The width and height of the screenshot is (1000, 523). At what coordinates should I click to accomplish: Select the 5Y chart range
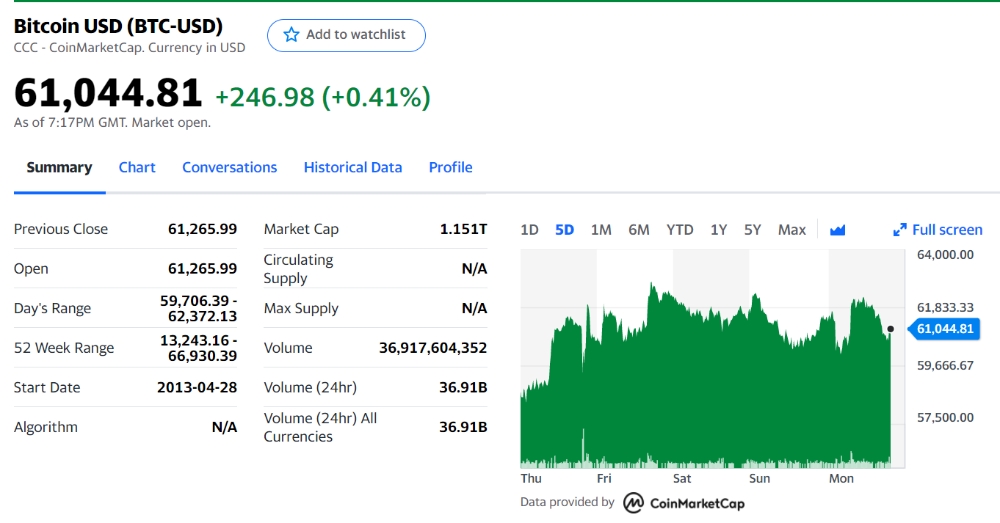pyautogui.click(x=753, y=230)
